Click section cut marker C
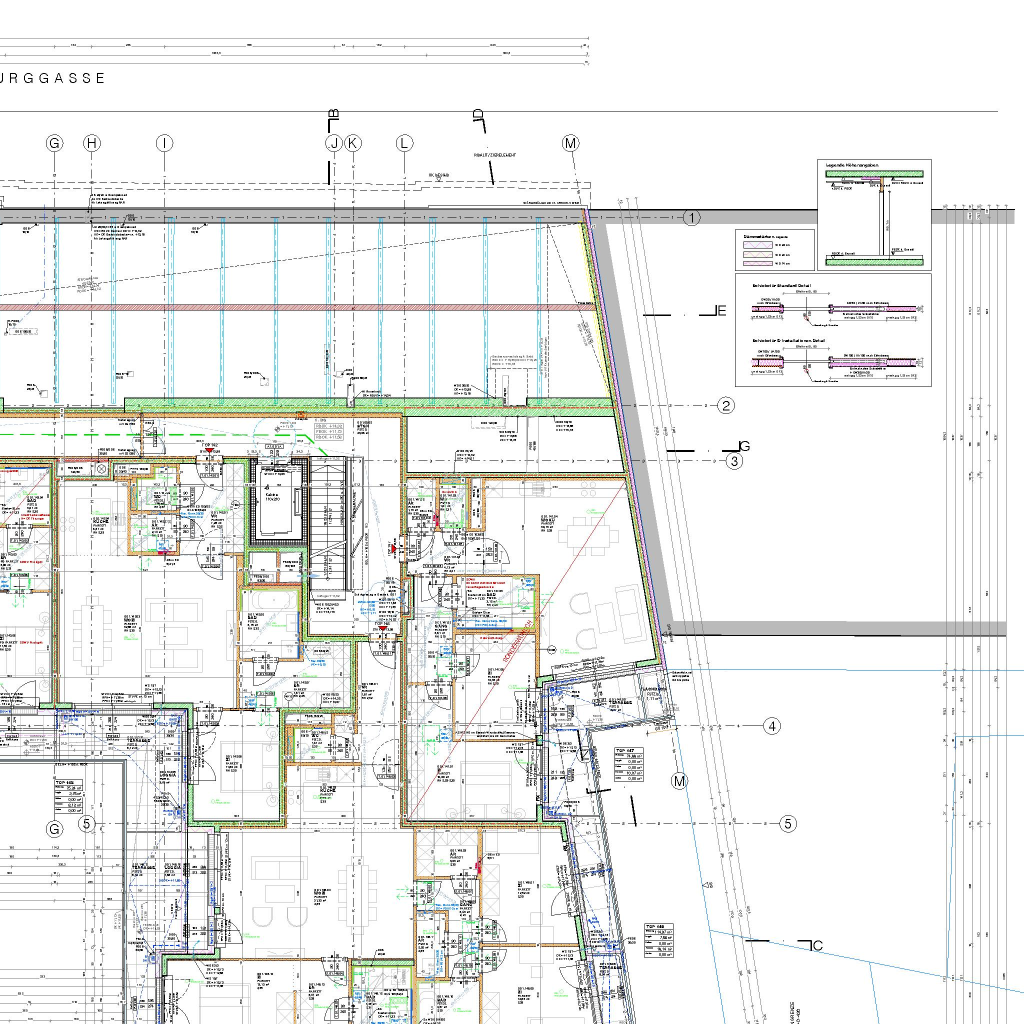The width and height of the screenshot is (1024, 1024). [815, 945]
